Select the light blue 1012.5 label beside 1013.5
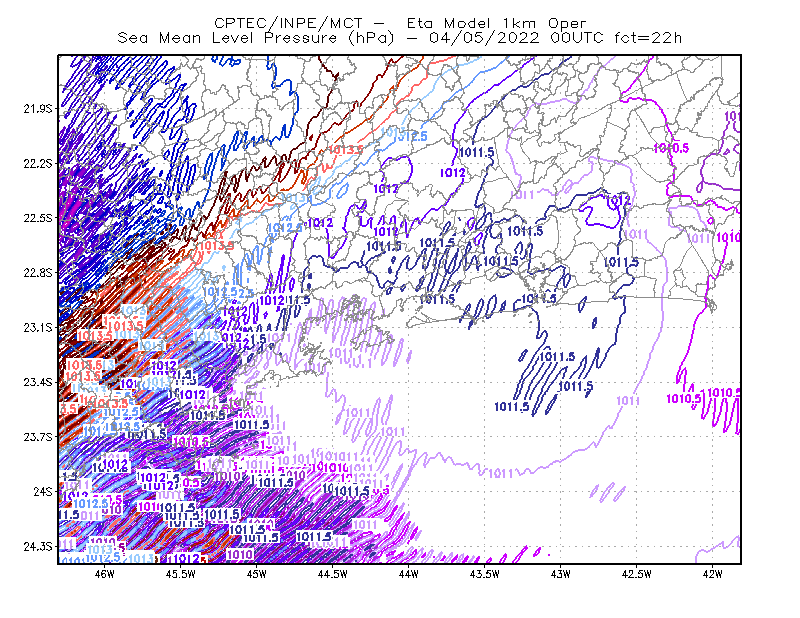The width and height of the screenshot is (800, 618). coord(411,136)
